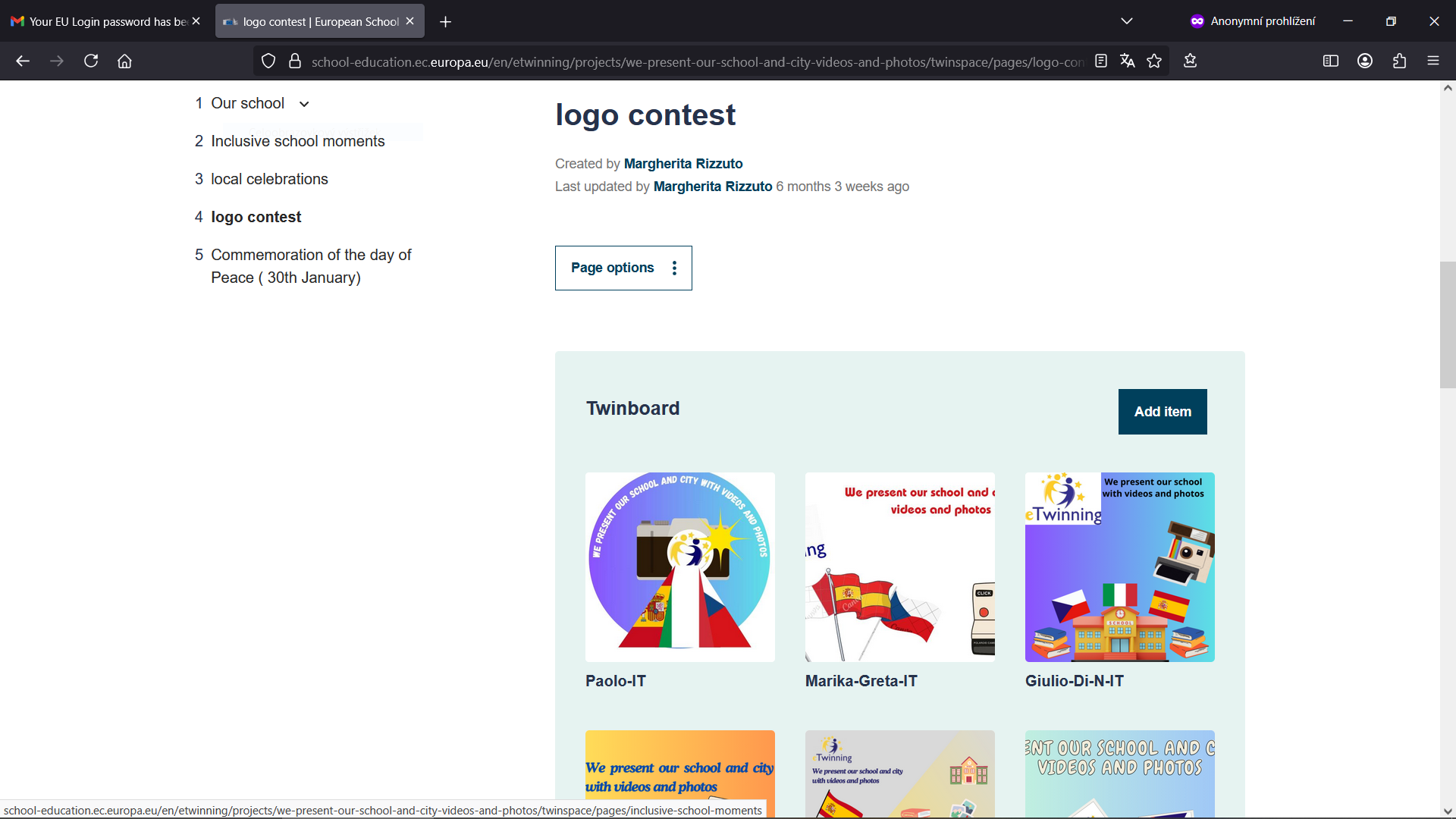The image size is (1456, 819).
Task: Open new tab with plus button
Action: (446, 22)
